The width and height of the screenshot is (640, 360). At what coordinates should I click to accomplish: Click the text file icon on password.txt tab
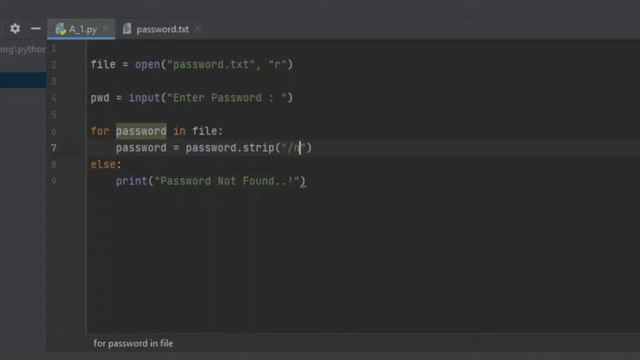click(127, 29)
